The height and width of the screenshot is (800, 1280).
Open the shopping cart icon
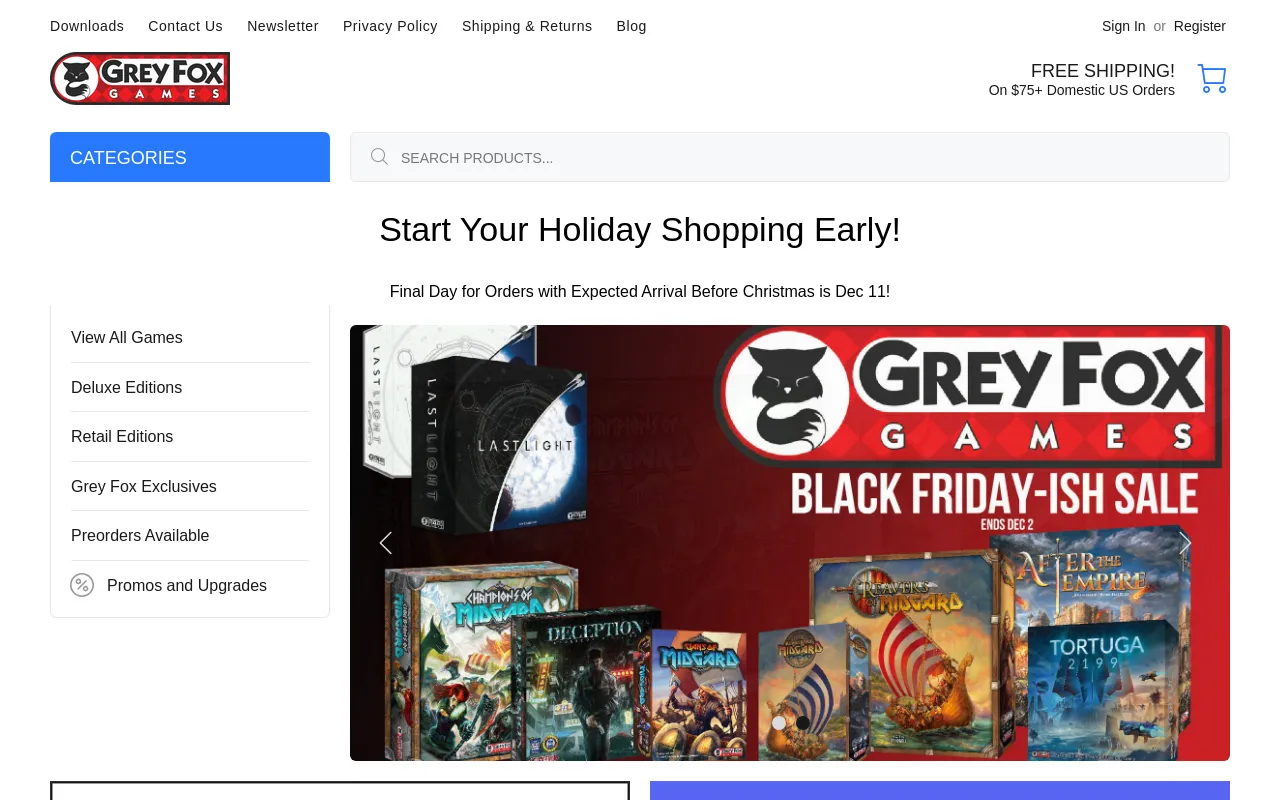pyautogui.click(x=1212, y=79)
